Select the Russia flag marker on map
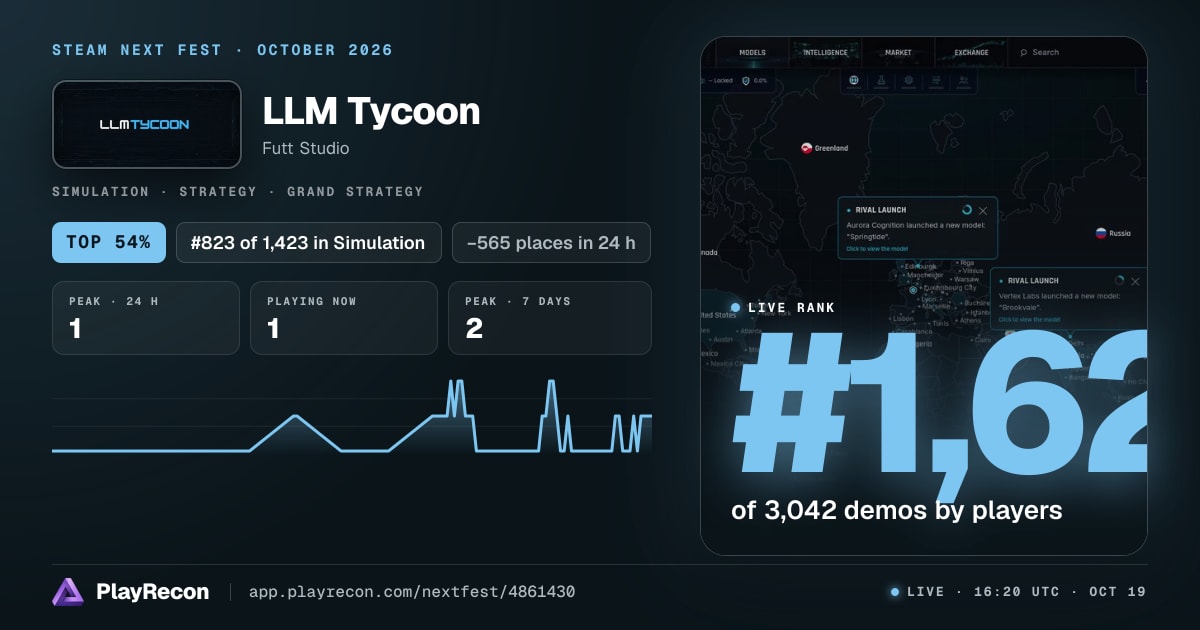 tap(1101, 233)
